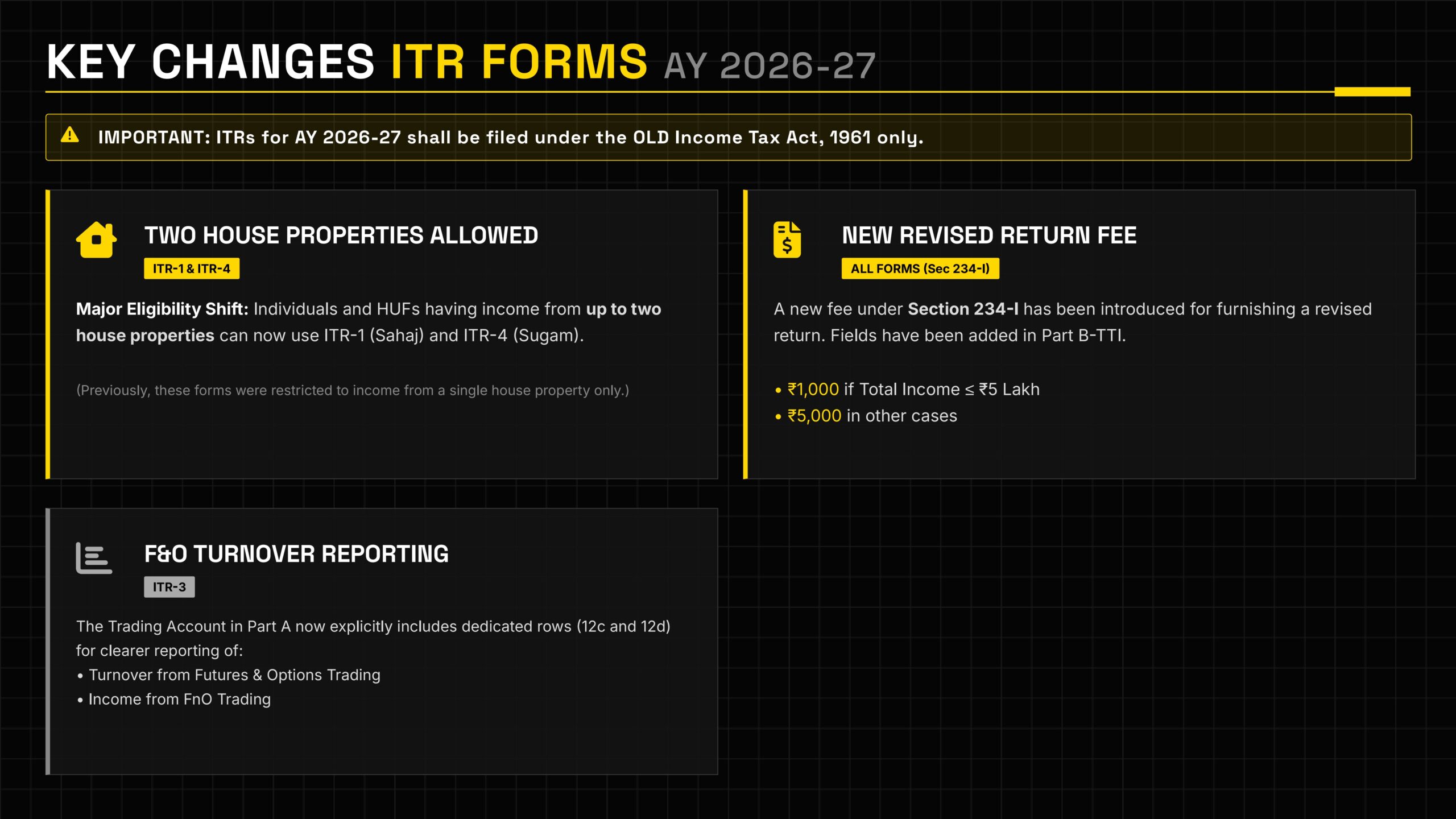Click 'ITR-1 (Sahaj) and ITR-4 (Sugam)' text
This screenshot has height=819, width=1456.
454,336
